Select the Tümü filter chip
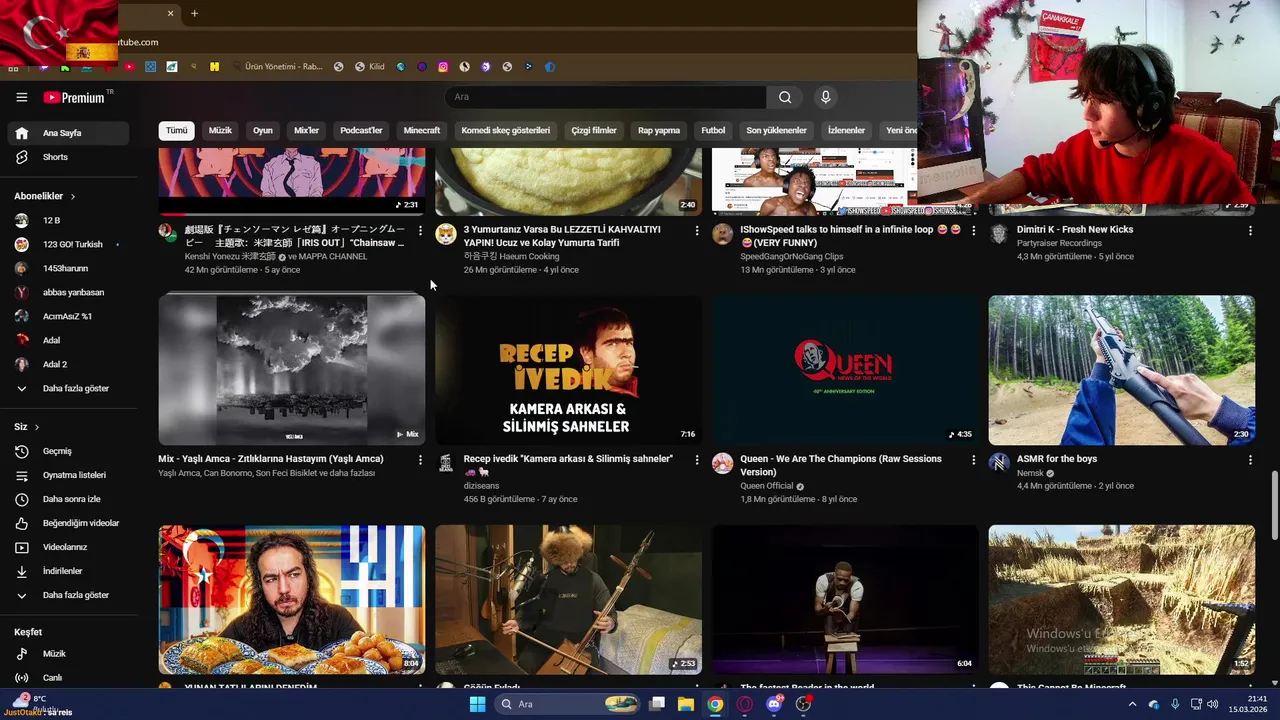This screenshot has height=720, width=1280. coord(176,130)
